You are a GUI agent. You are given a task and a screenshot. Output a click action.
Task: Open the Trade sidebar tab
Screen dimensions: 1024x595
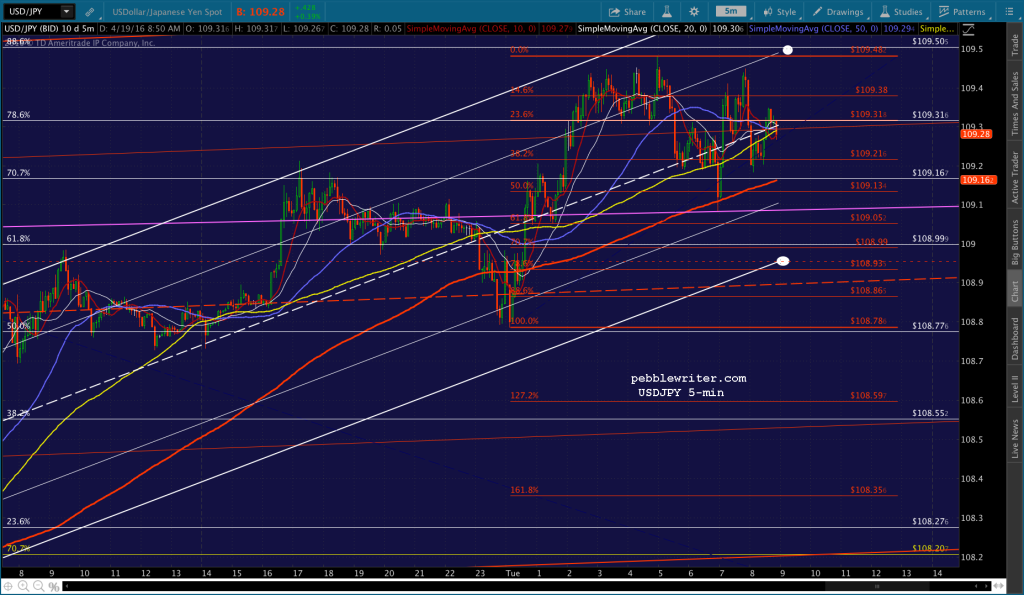tap(1015, 44)
